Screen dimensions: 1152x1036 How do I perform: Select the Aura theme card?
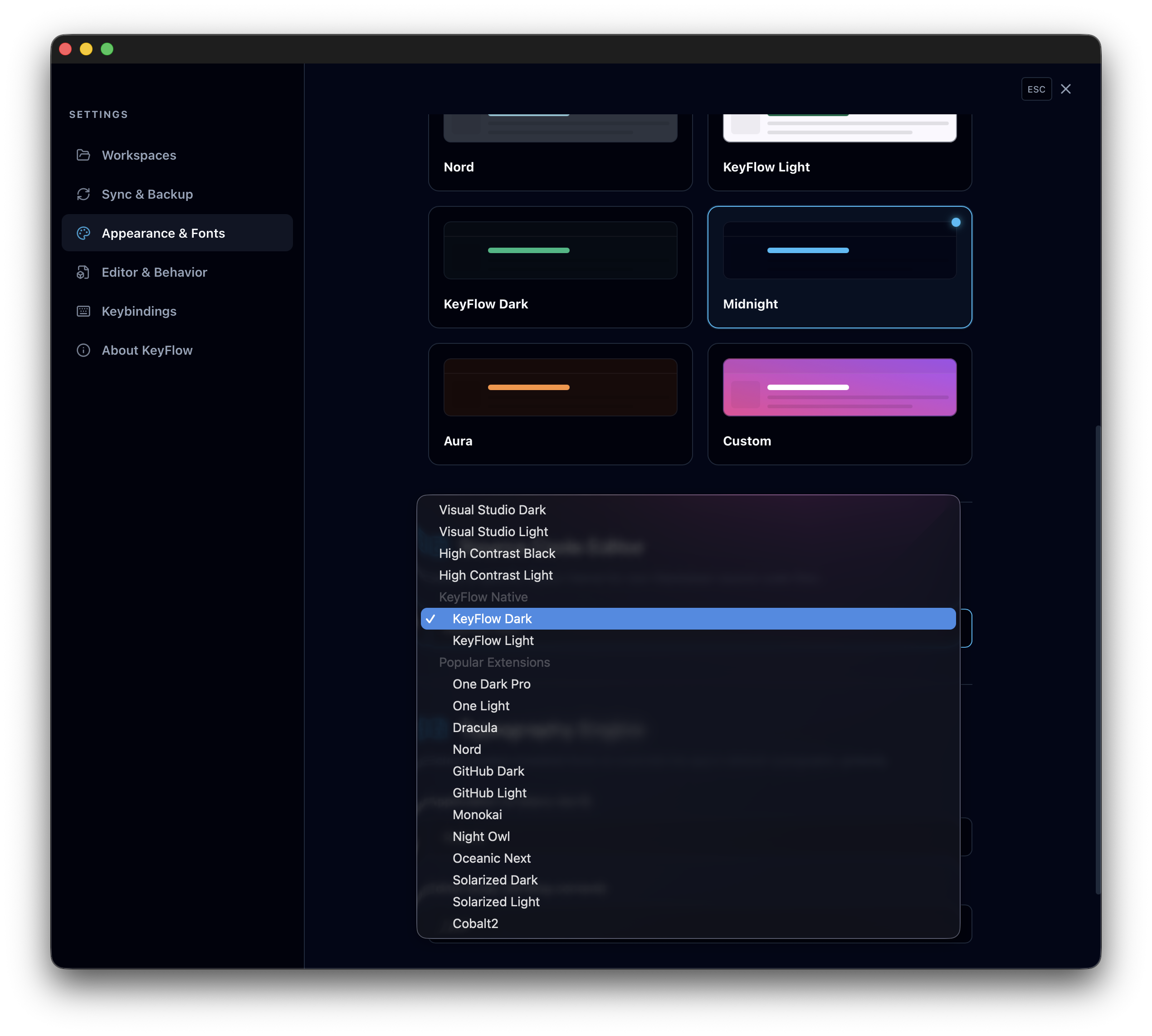coord(560,404)
